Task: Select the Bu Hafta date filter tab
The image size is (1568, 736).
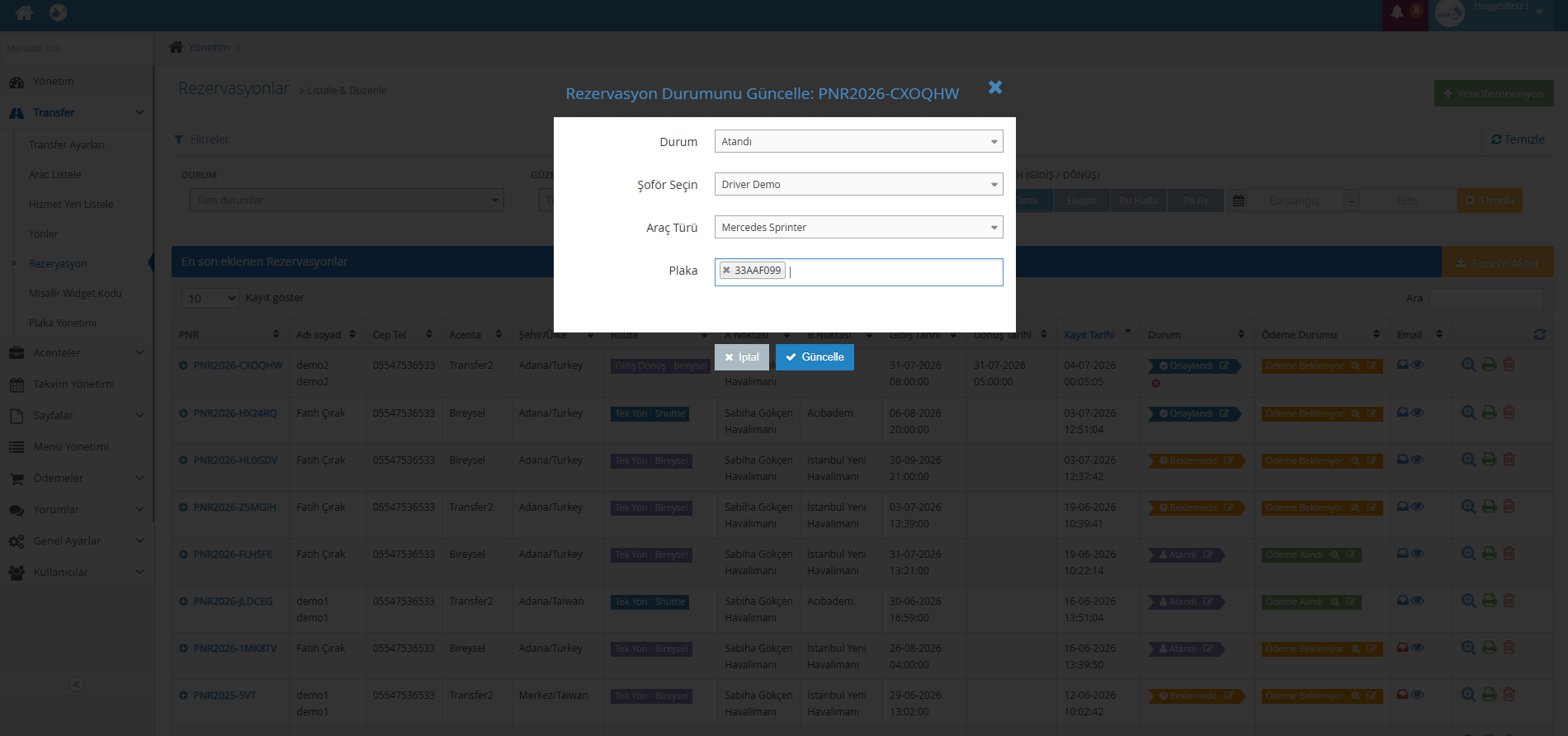Action: (1138, 201)
